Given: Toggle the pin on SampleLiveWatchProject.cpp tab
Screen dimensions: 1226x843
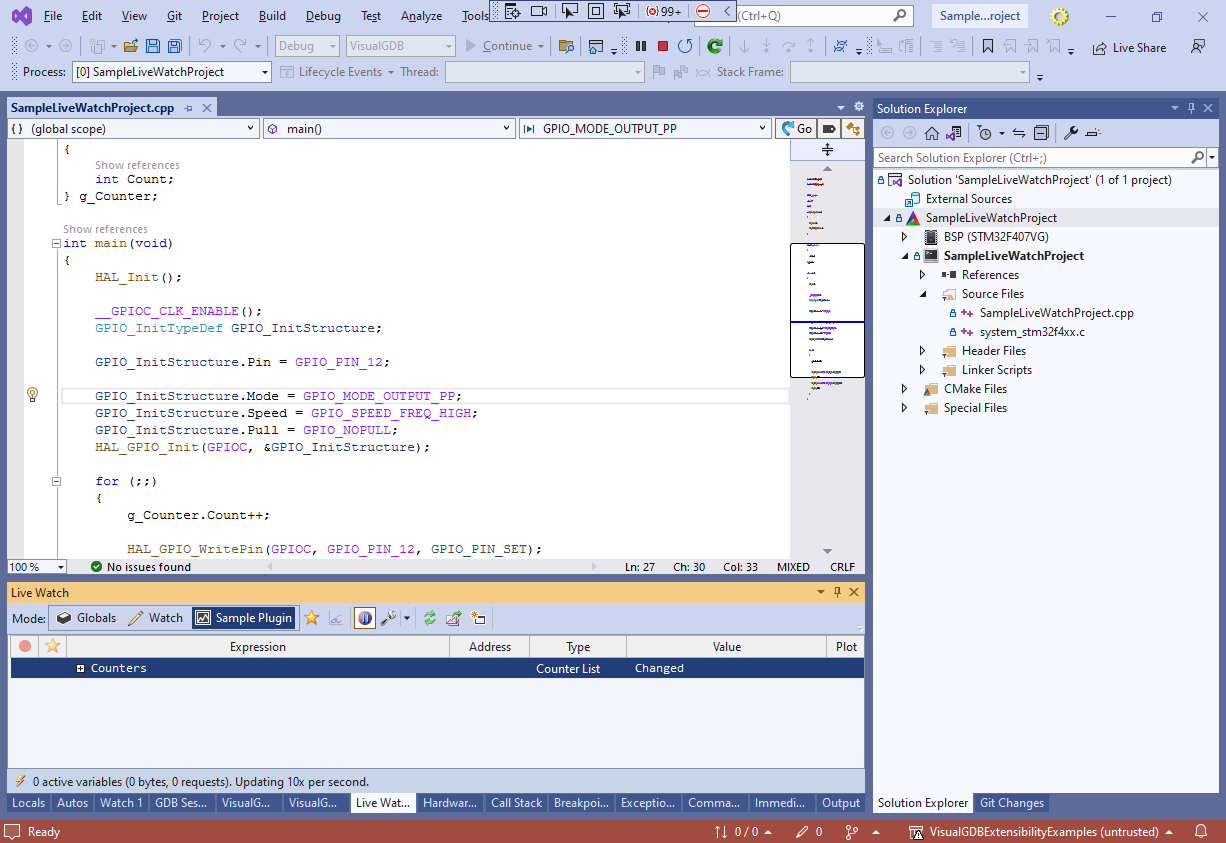Looking at the screenshot, I should coord(188,108).
